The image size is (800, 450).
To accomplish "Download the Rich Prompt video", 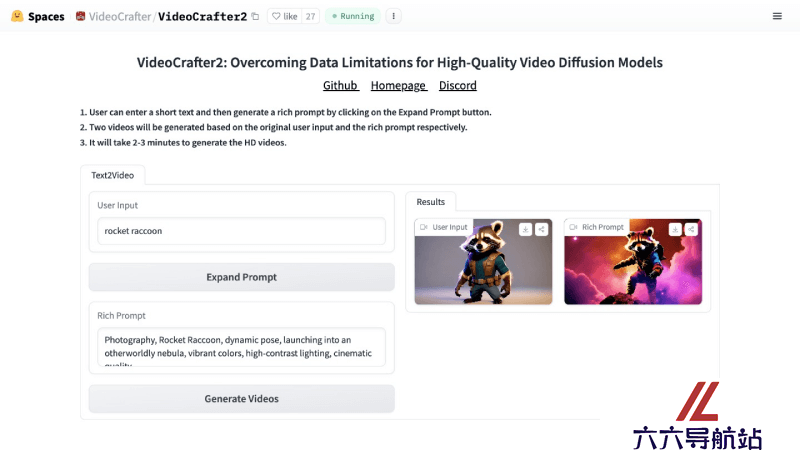I will click(675, 229).
